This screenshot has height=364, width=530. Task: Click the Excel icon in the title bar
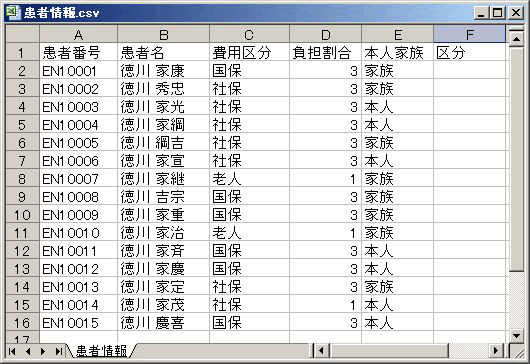coord(14,12)
